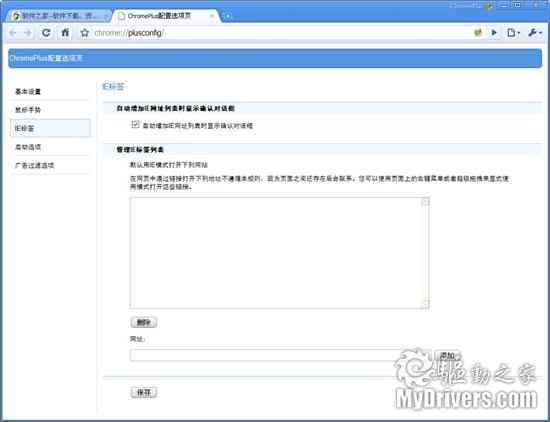Close the ChromePlus配置选项页 tab
Image resolution: width=550 pixels, height=422 pixels.
click(212, 16)
